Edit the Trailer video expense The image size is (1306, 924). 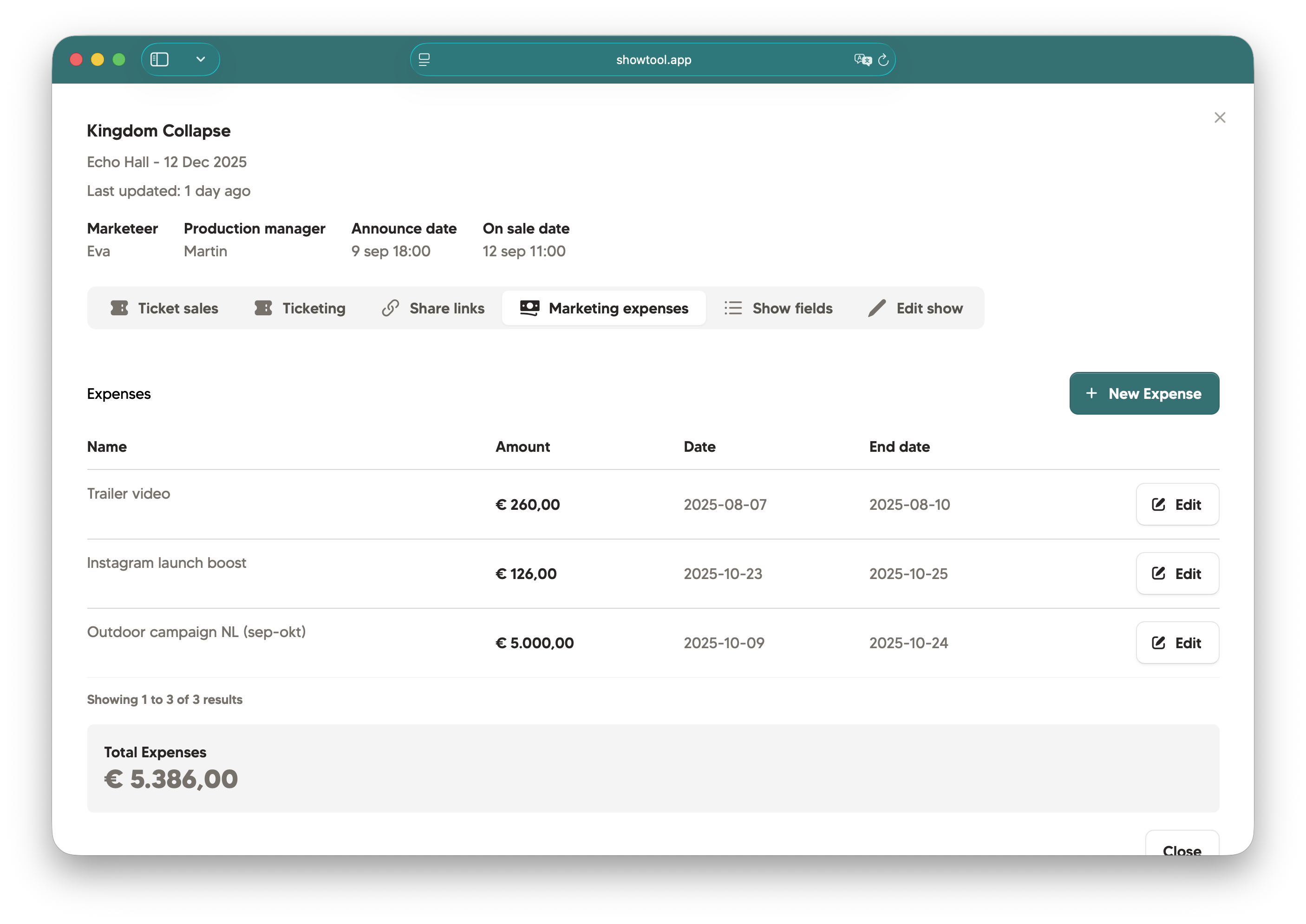tap(1177, 504)
